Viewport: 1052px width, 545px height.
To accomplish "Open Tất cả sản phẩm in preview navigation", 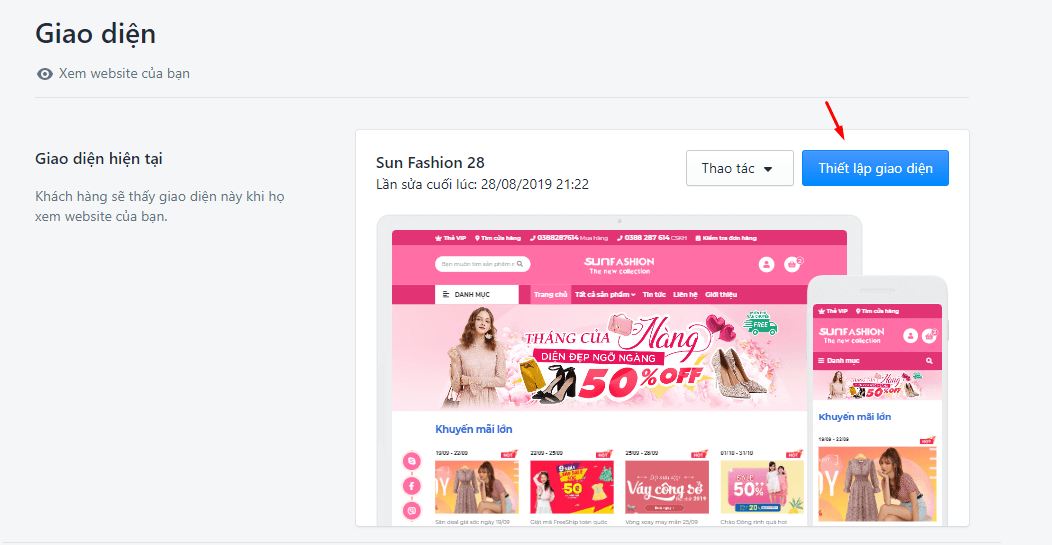I will pos(604,295).
